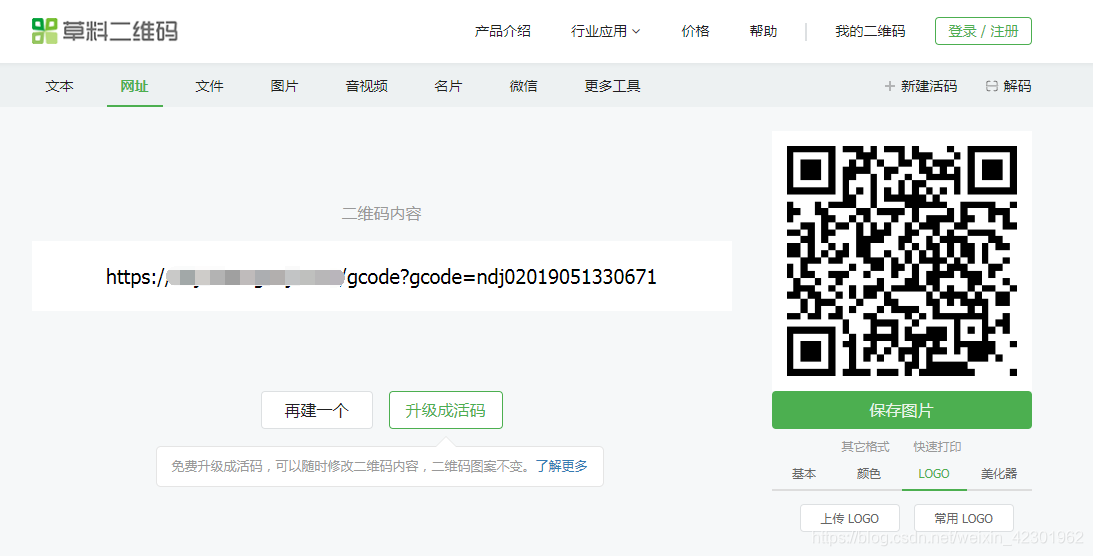Open the 价格 page
The height and width of the screenshot is (556, 1093).
(x=695, y=31)
